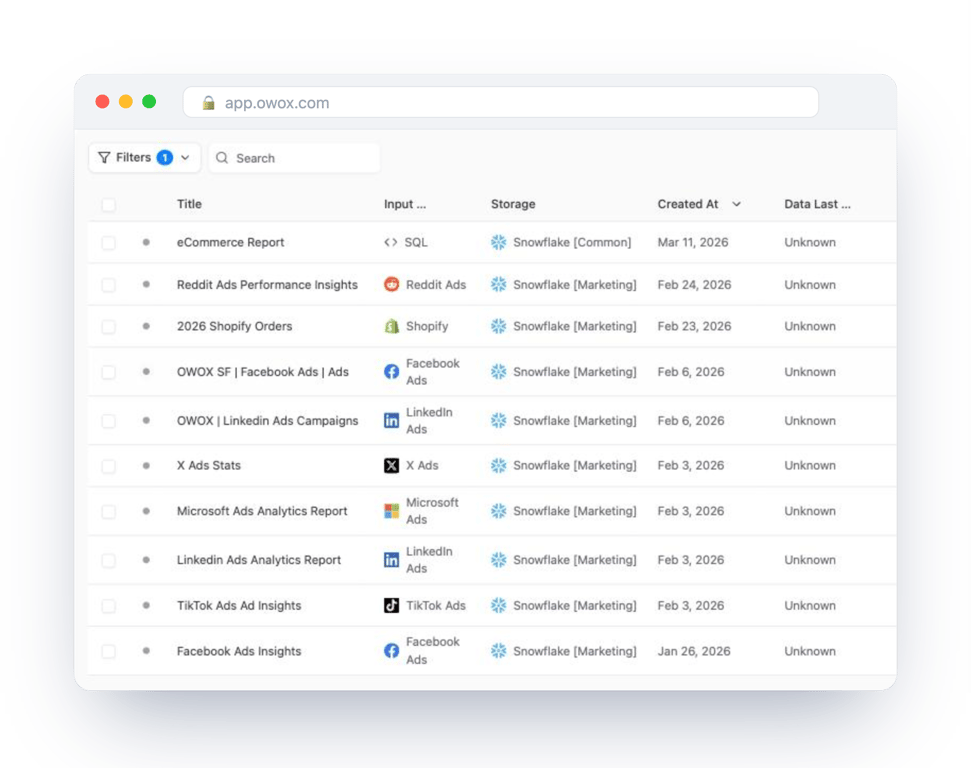Click the status dot for 2026 Shopify Orders

(146, 326)
